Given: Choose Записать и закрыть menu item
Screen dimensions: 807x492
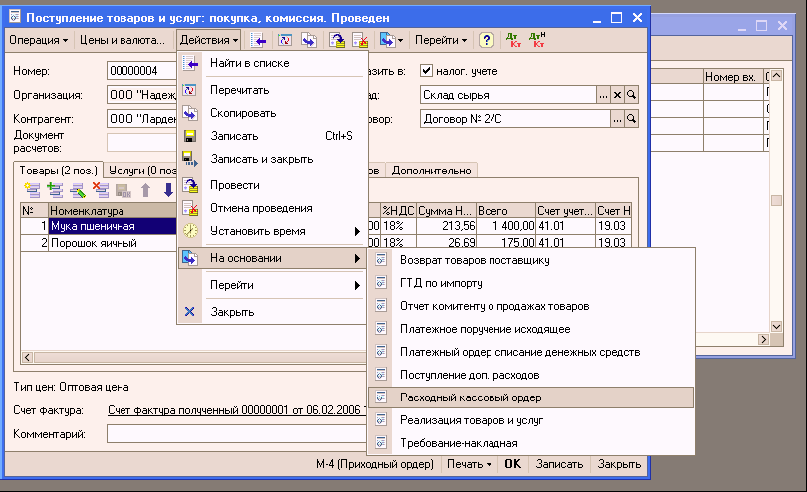Looking at the screenshot, I should 261,159.
